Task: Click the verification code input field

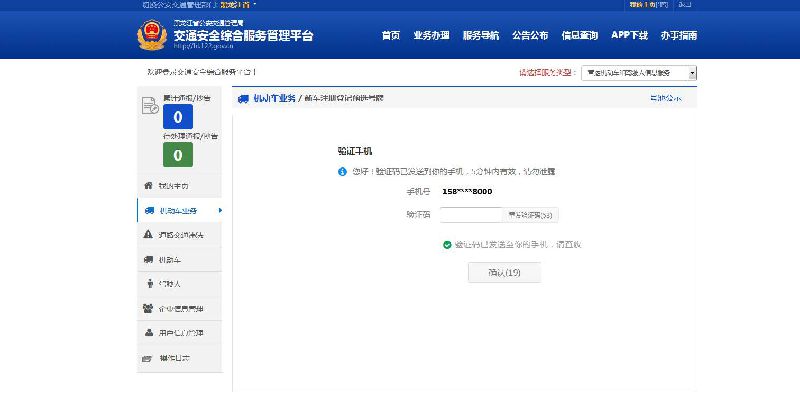Action: tap(471, 215)
